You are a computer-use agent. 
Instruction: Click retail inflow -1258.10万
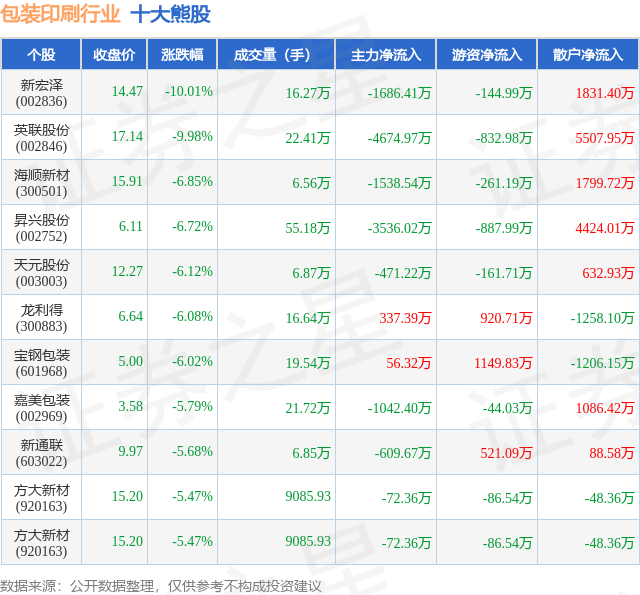point(602,318)
